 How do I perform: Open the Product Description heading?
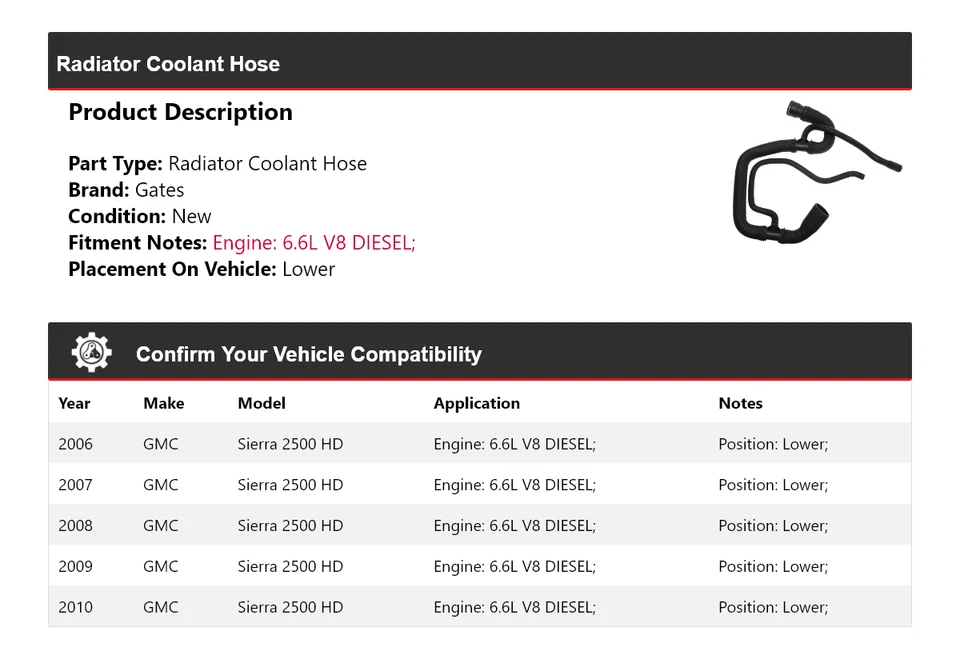(x=180, y=112)
